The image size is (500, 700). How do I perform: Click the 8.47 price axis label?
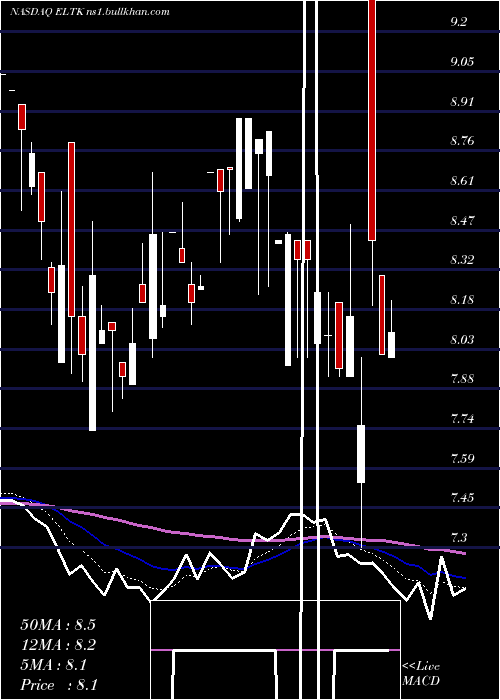pos(462,221)
